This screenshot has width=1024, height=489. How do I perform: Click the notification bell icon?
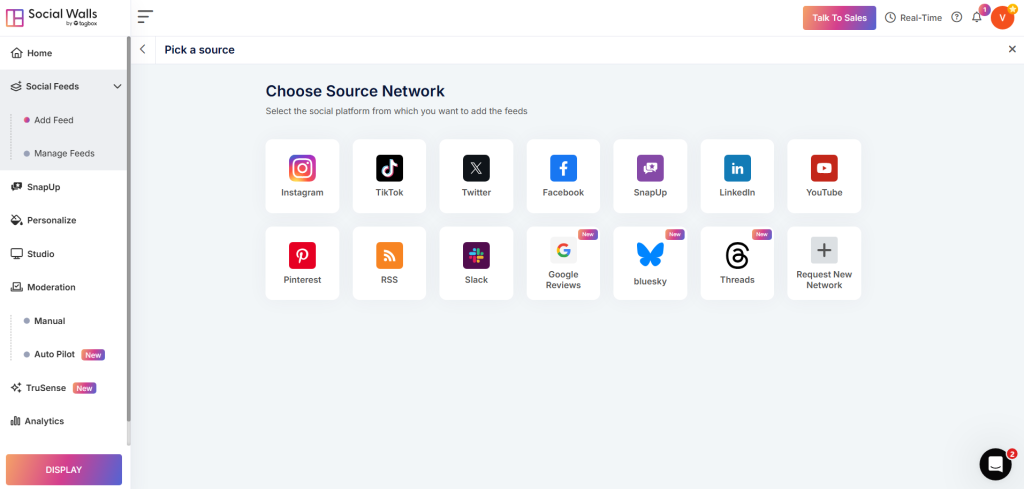(977, 18)
